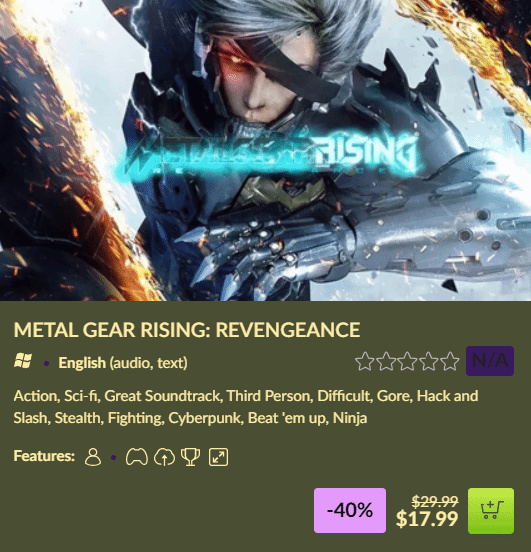The image size is (531, 552).
Task: Click the controller support feature icon
Action: (x=137, y=457)
